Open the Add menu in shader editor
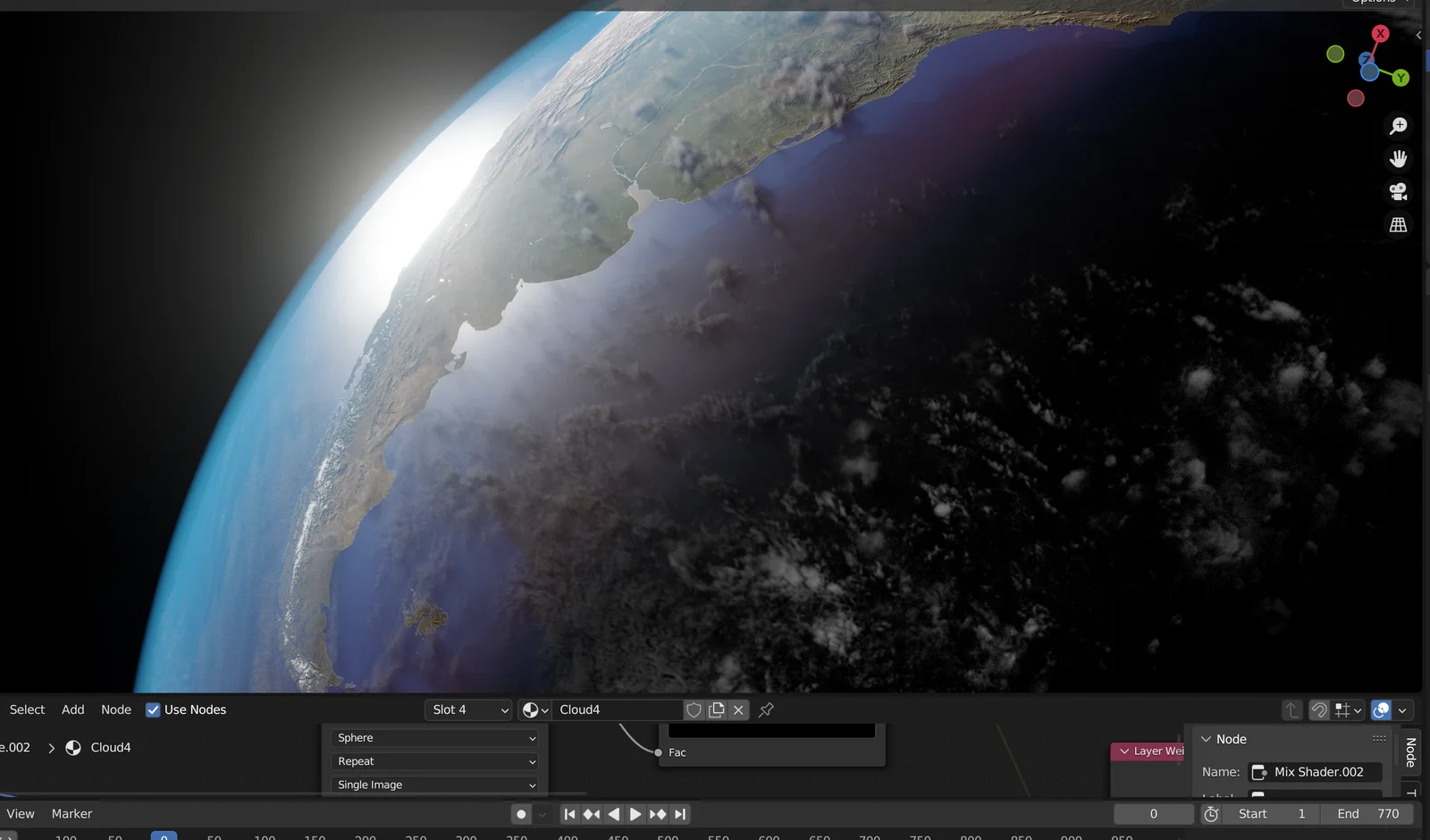Image resolution: width=1430 pixels, height=840 pixels. (72, 709)
